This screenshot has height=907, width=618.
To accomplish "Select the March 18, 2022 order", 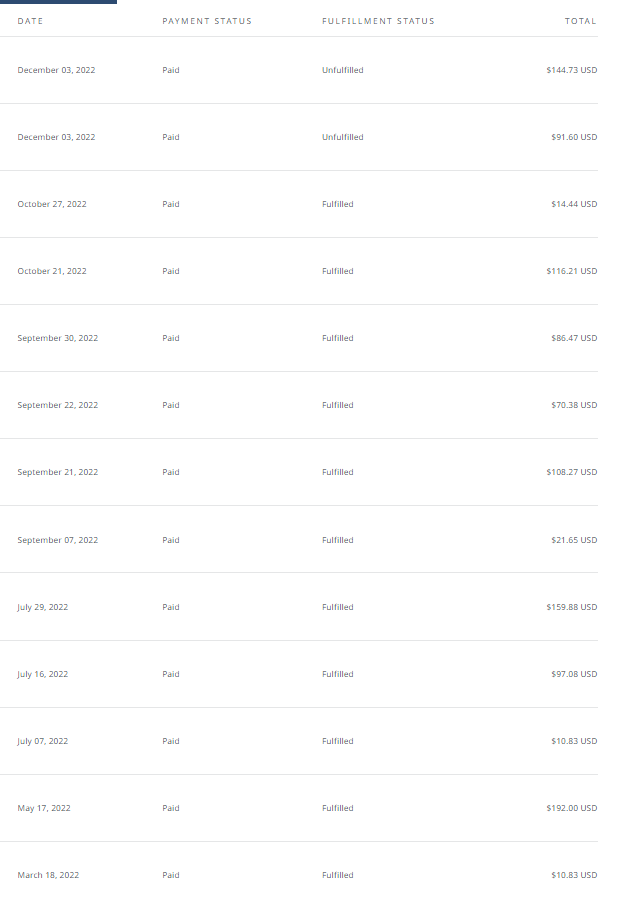I will [x=299, y=875].
